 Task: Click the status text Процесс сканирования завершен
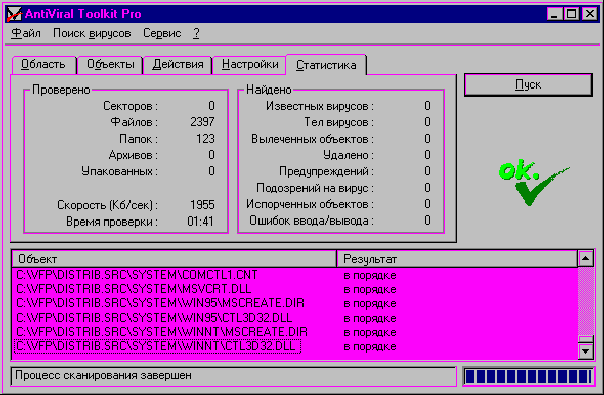click(103, 375)
